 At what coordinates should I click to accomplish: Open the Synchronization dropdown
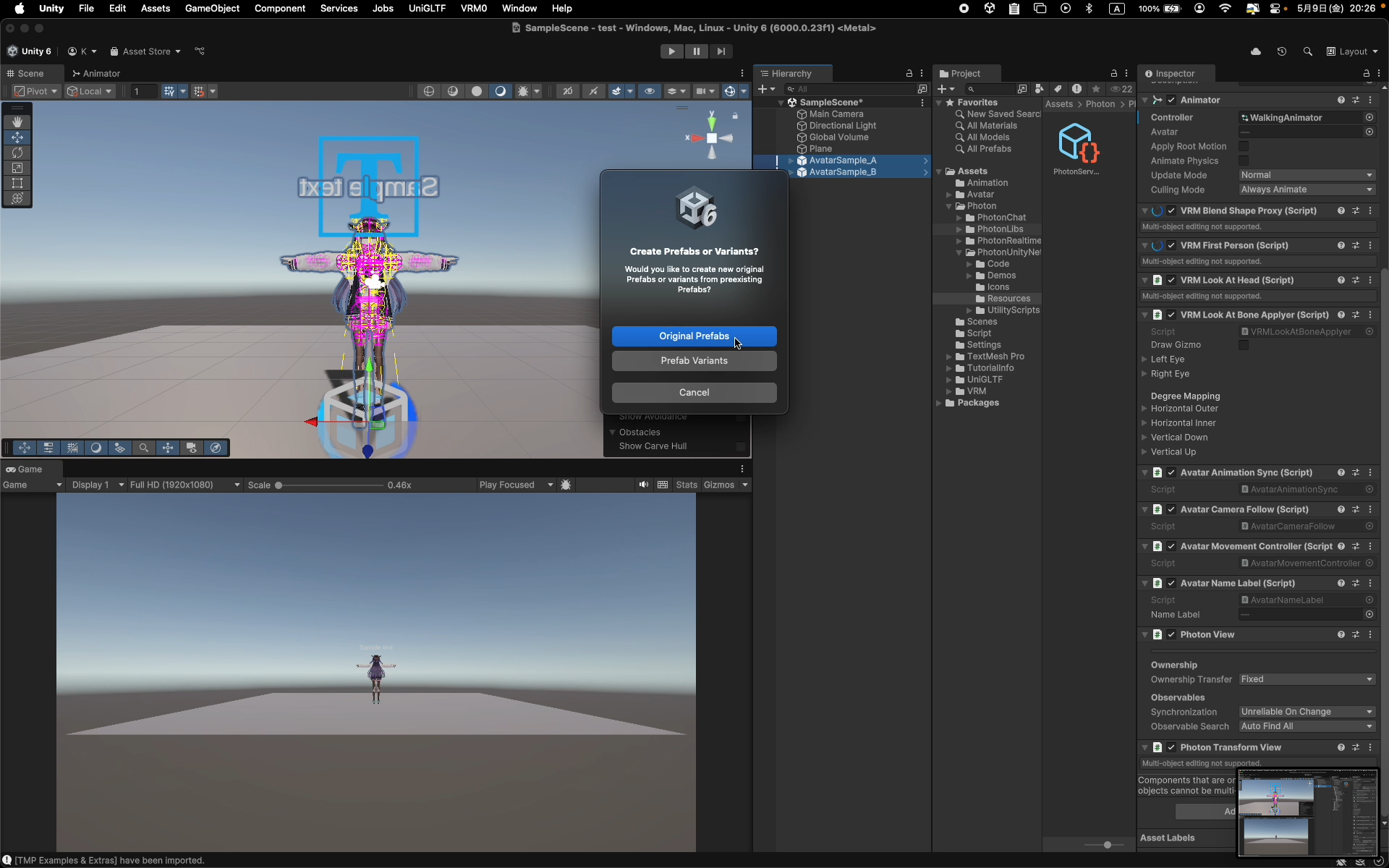pyautogui.click(x=1307, y=712)
